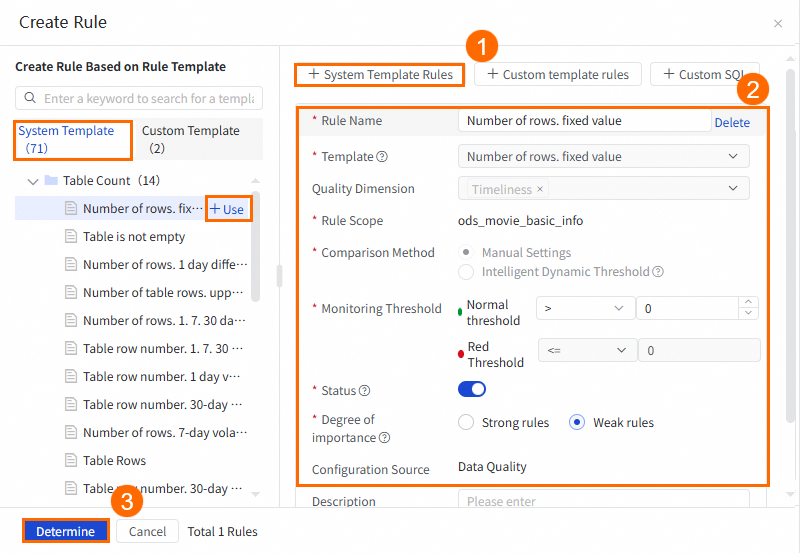800x554 pixels.
Task: Toggle the Status switch off
Action: pyautogui.click(x=472, y=390)
